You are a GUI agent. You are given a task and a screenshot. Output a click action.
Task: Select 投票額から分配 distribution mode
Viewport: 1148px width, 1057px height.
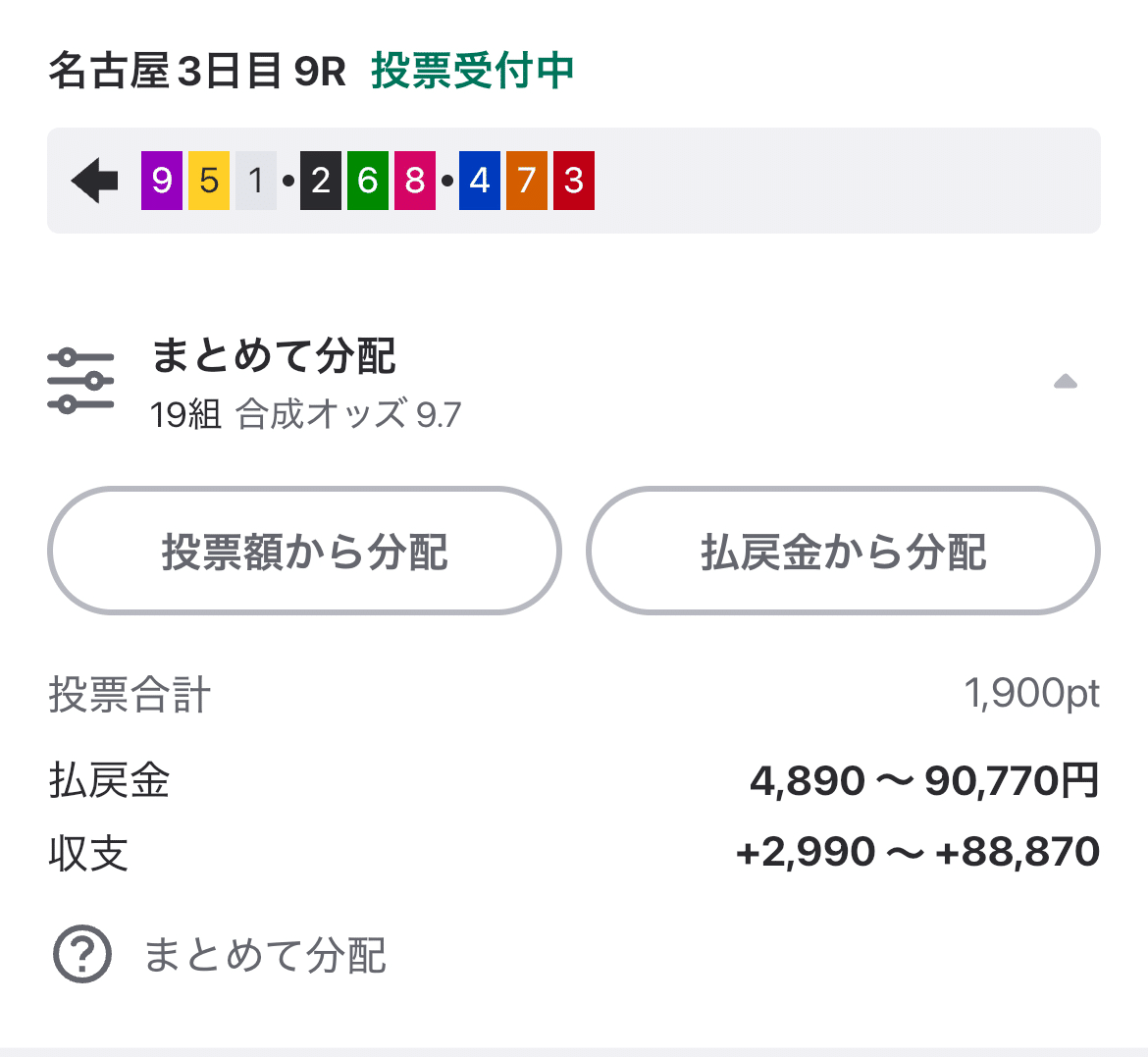[x=304, y=551]
